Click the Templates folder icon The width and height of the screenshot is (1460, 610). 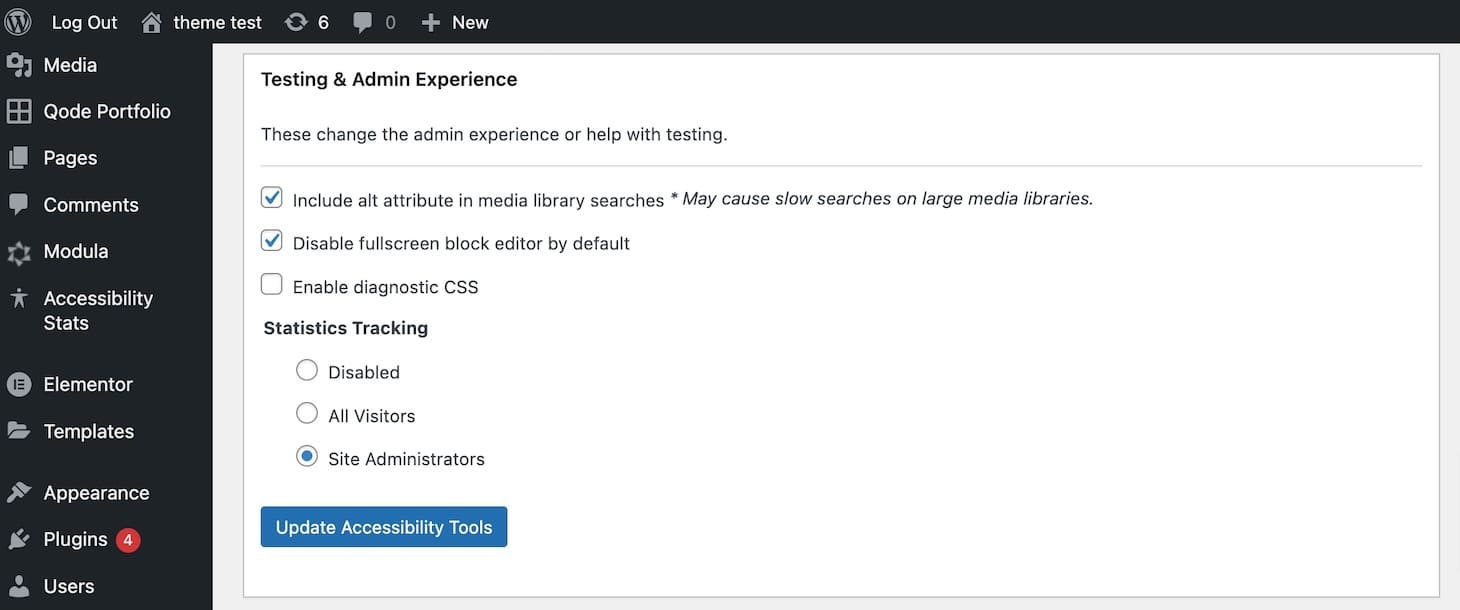(x=20, y=431)
